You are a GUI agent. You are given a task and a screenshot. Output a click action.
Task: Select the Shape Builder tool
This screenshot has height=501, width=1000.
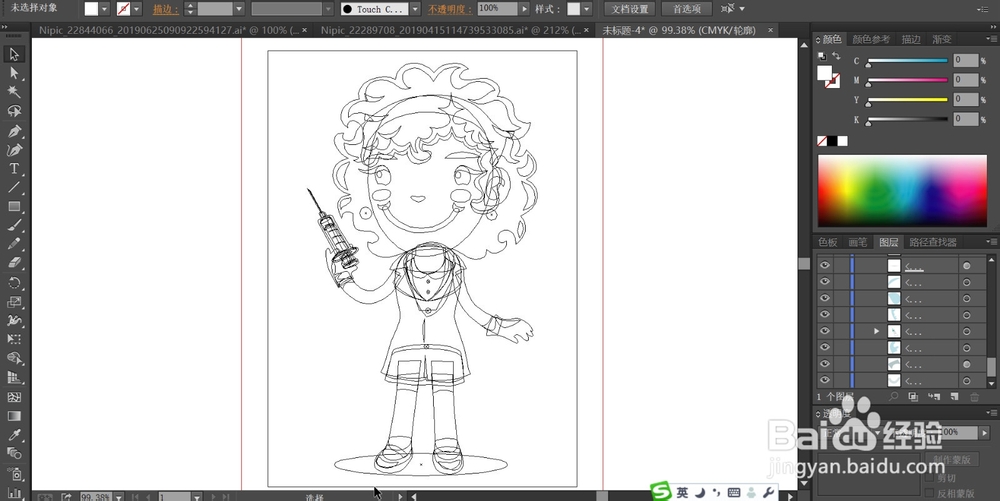click(14, 358)
